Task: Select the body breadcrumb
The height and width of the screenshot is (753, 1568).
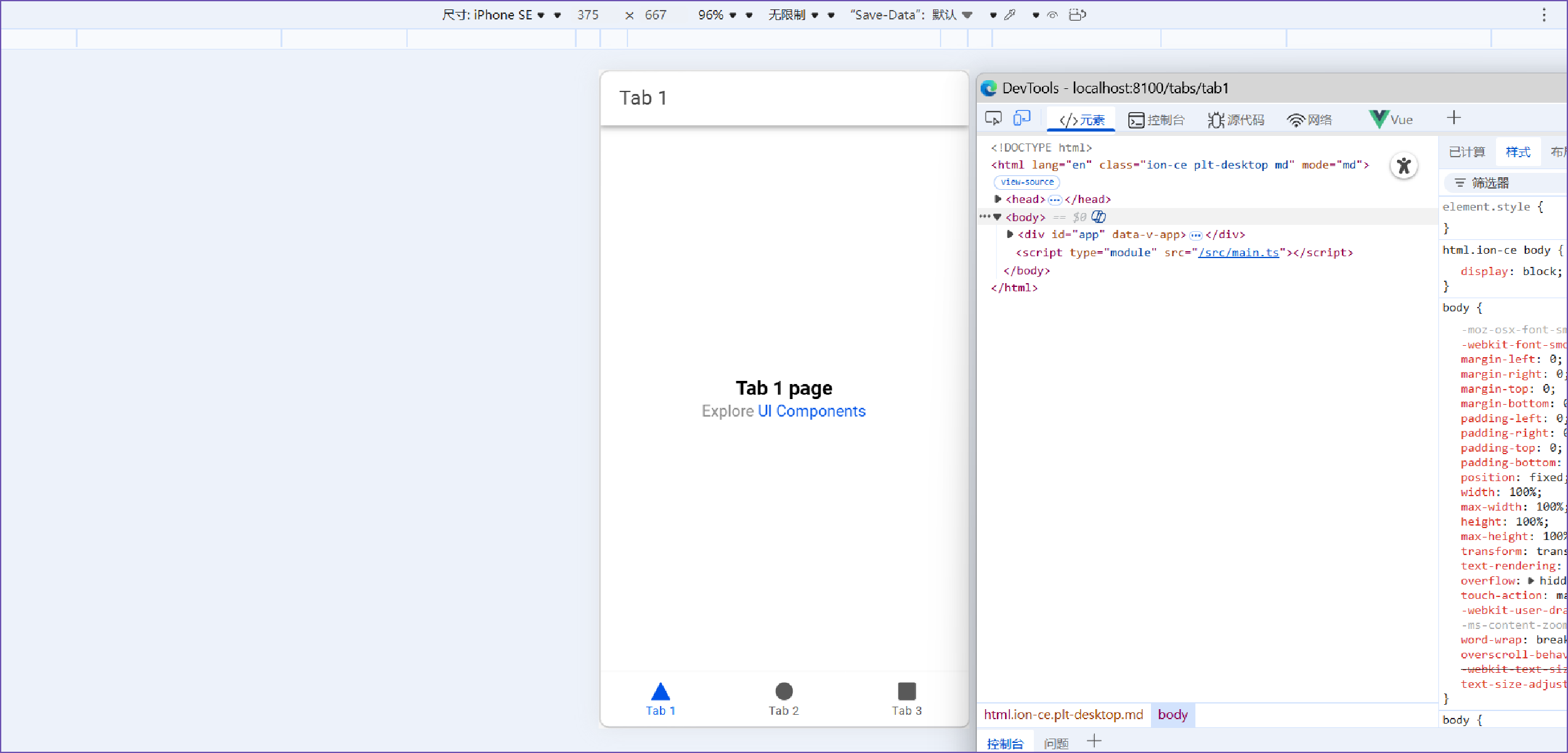Action: (x=1173, y=715)
